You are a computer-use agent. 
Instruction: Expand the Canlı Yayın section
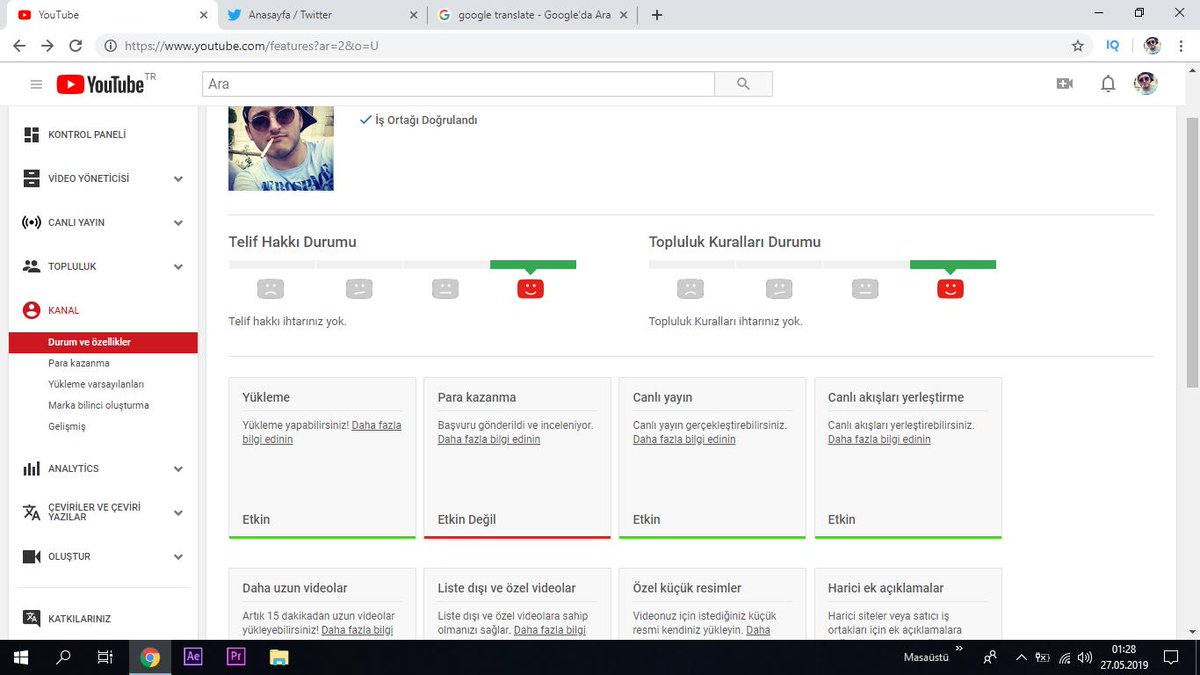(x=178, y=223)
